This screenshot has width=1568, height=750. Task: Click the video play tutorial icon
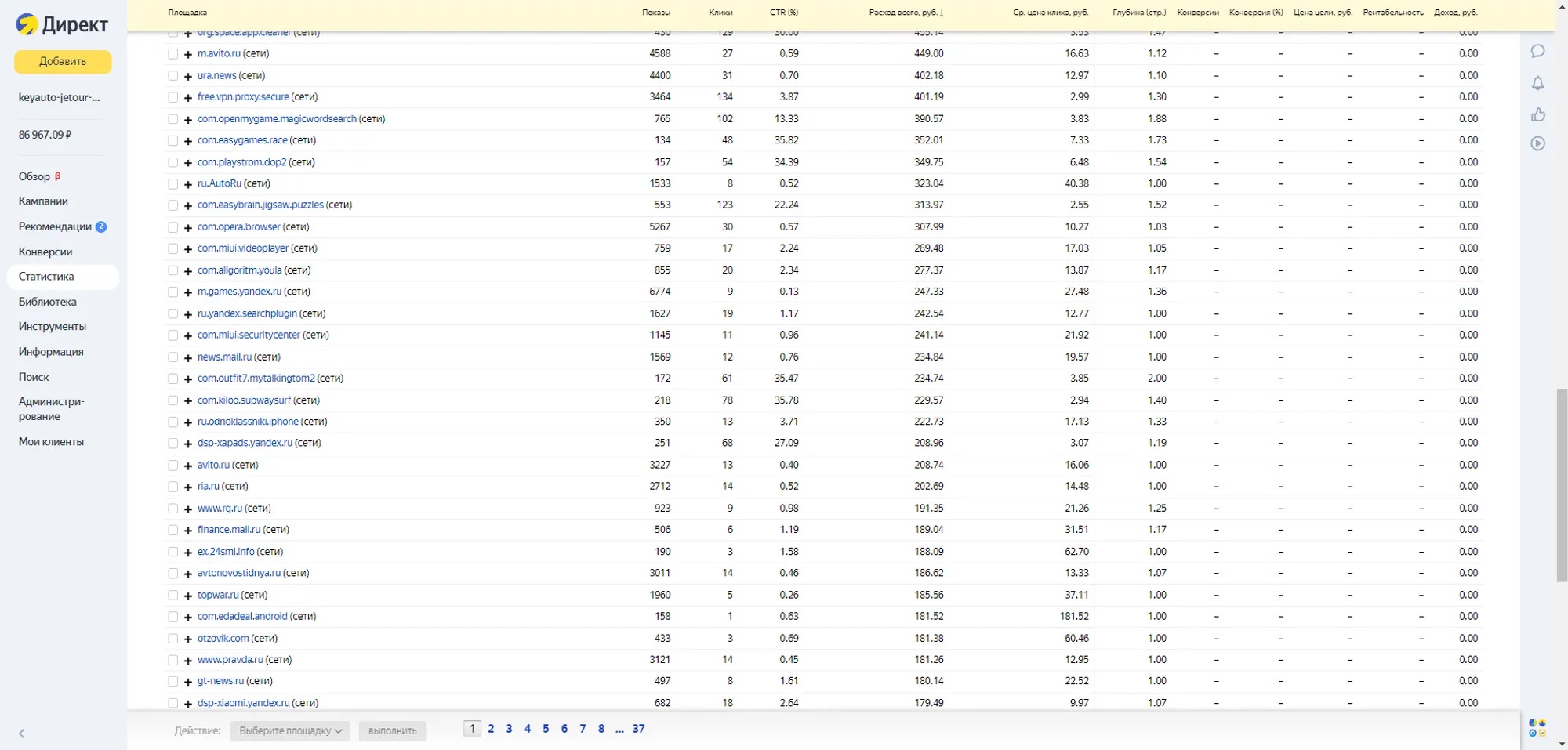[x=1537, y=144]
